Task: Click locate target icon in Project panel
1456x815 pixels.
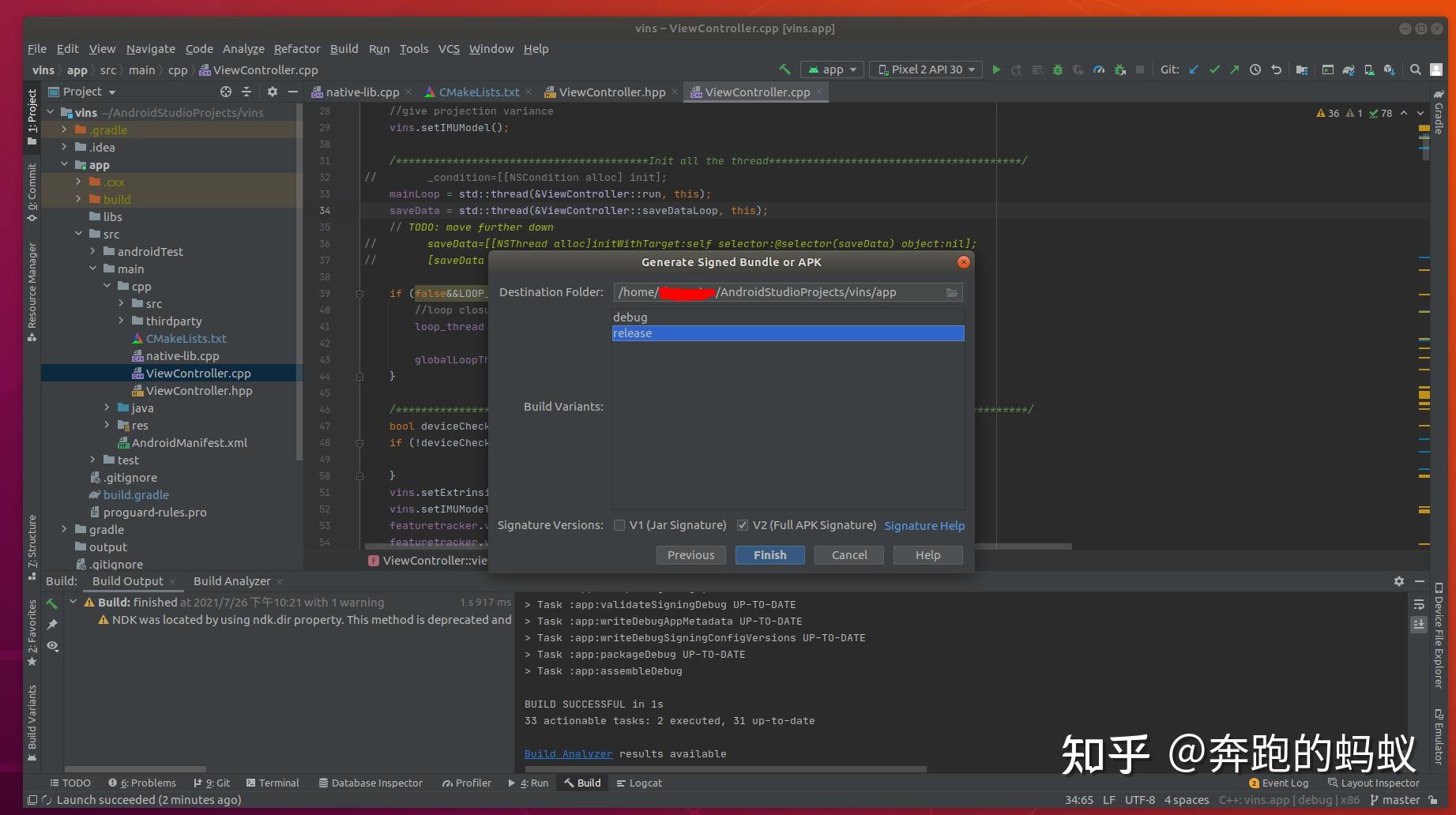Action: (226, 92)
